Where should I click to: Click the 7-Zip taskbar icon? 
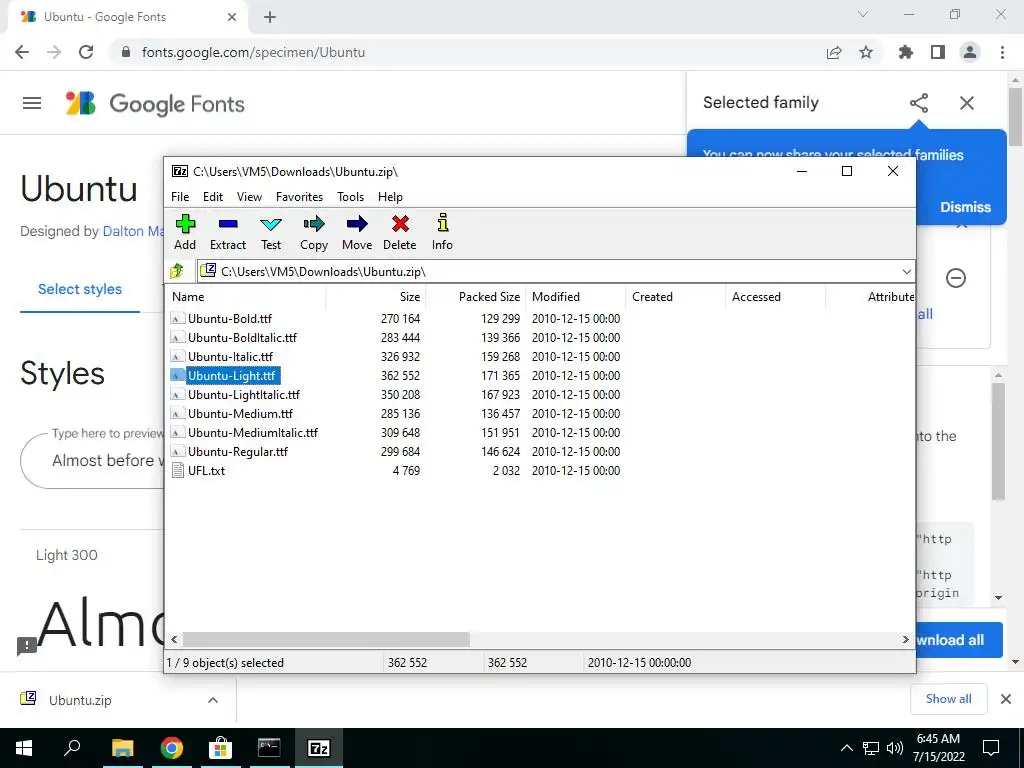[x=318, y=748]
